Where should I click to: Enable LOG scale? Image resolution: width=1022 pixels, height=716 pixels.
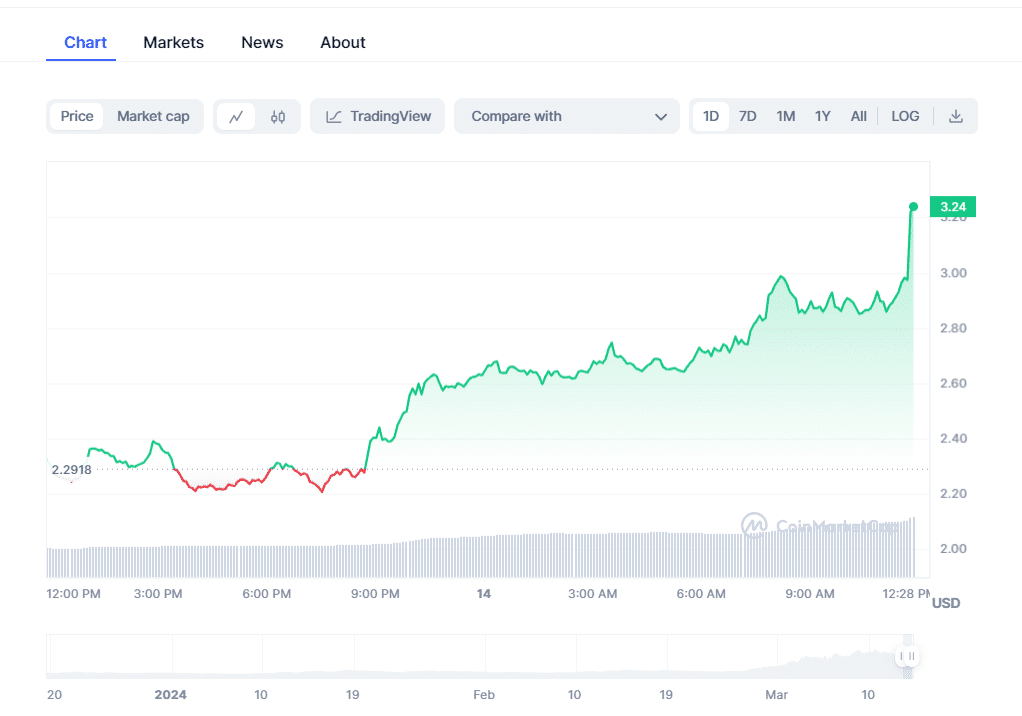(905, 116)
